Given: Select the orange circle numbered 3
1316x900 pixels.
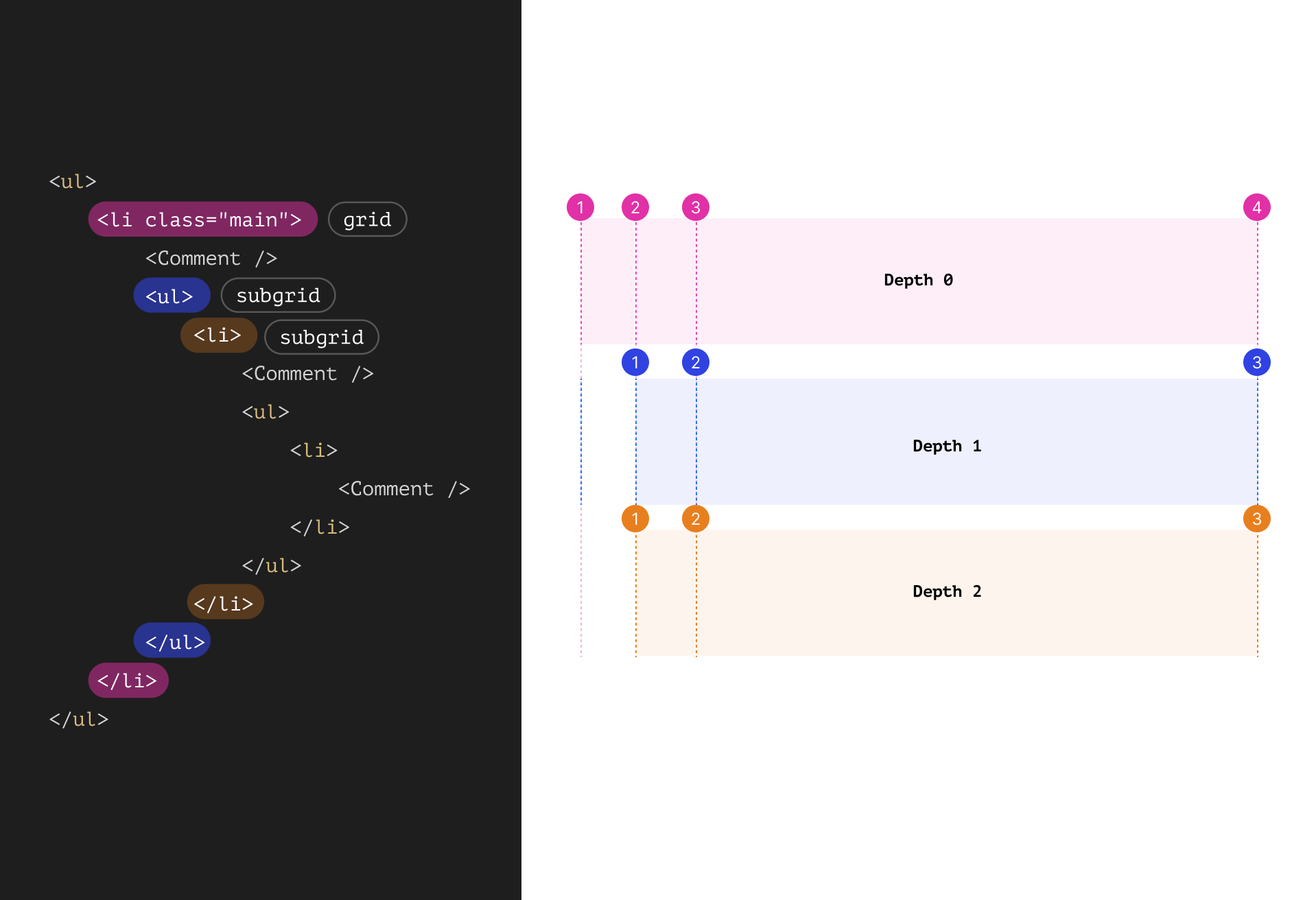Looking at the screenshot, I should [x=1256, y=519].
